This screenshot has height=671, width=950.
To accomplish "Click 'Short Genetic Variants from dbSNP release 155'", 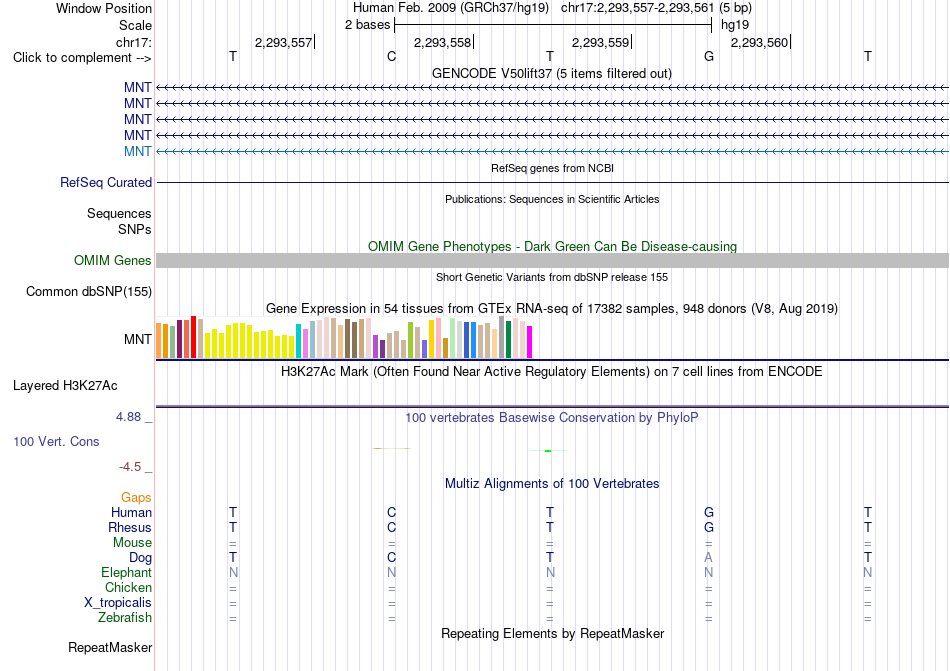I will (552, 277).
